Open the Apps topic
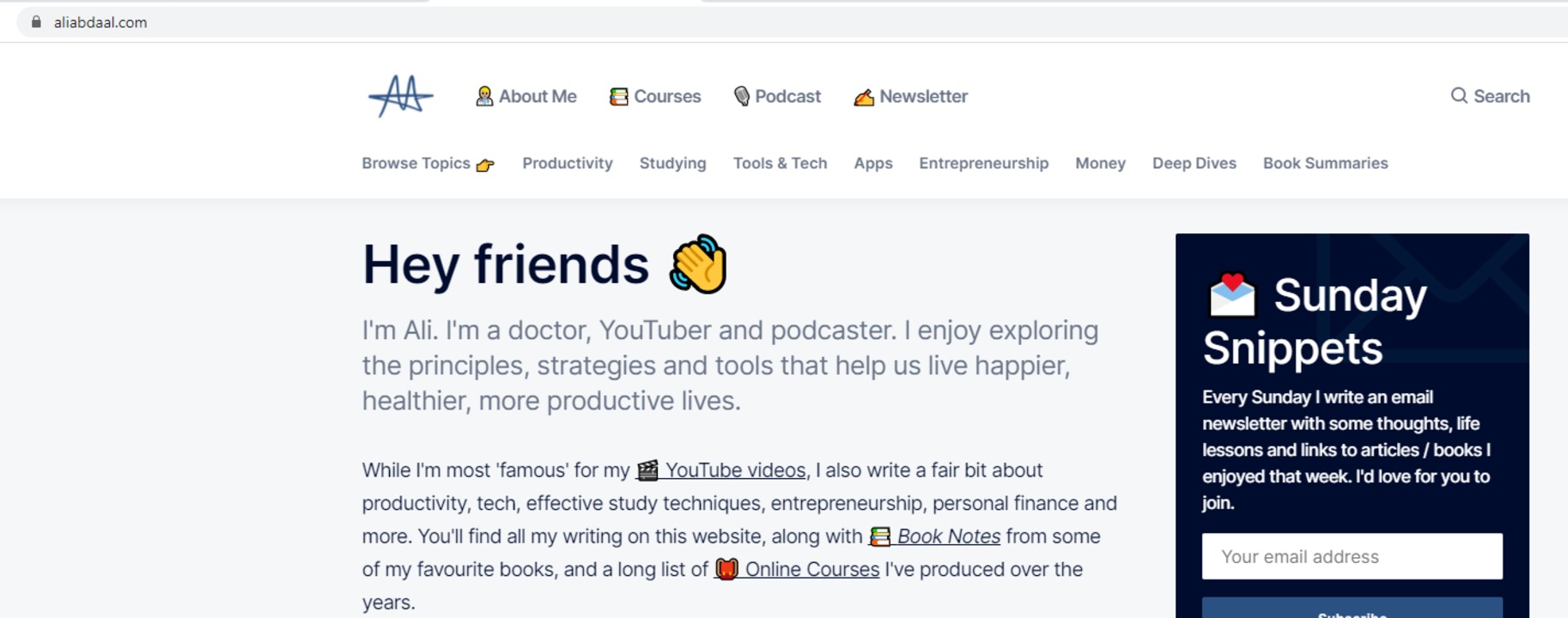Screen dimensions: 1568x618 (873, 163)
